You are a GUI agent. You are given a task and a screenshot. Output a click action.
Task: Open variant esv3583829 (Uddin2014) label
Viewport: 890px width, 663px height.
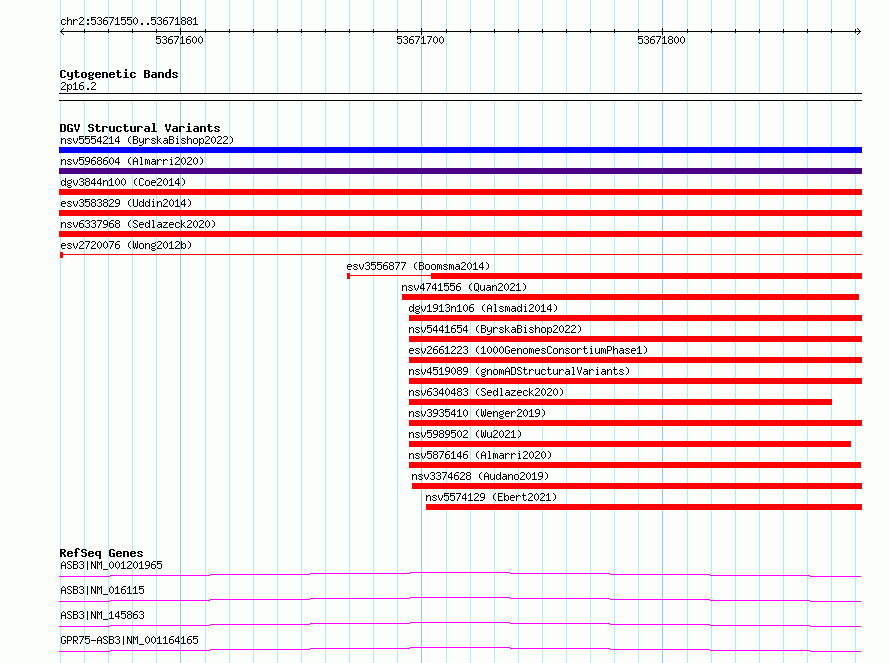pos(126,203)
